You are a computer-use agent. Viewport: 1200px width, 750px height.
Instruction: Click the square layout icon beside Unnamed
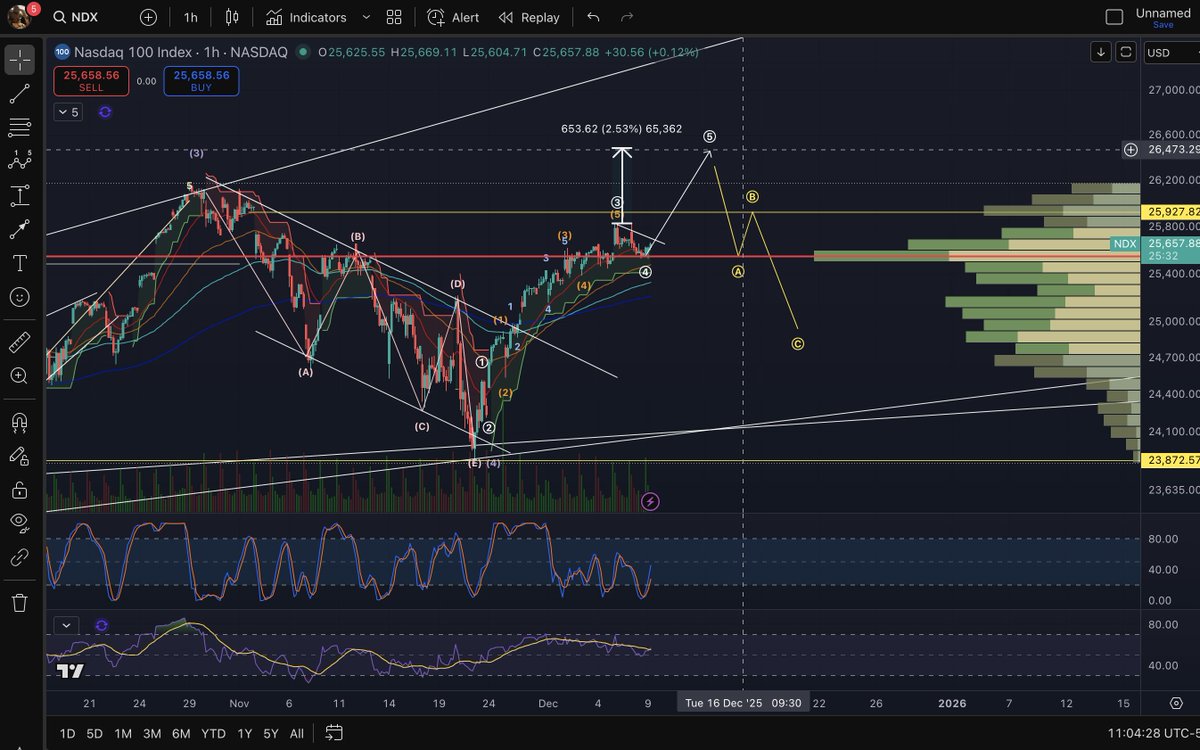pos(1114,17)
